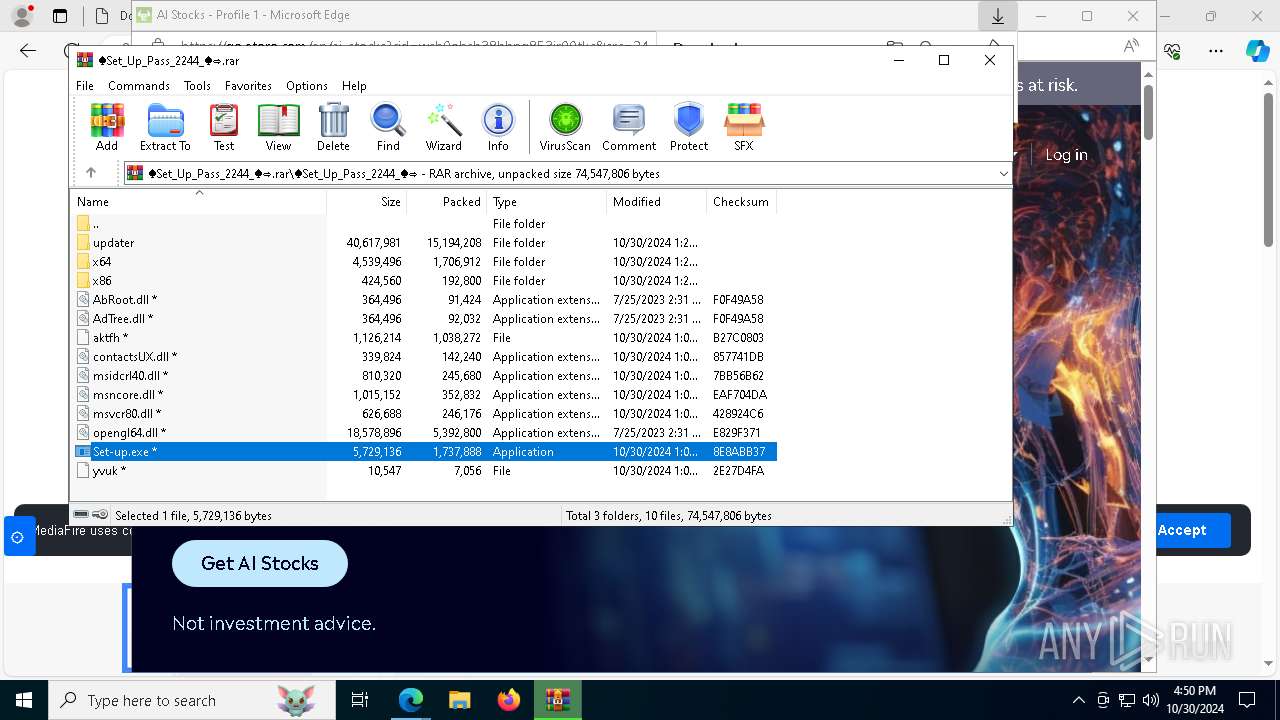The width and height of the screenshot is (1280, 720).
Task: Launch the Wizard tool
Action: (443, 127)
